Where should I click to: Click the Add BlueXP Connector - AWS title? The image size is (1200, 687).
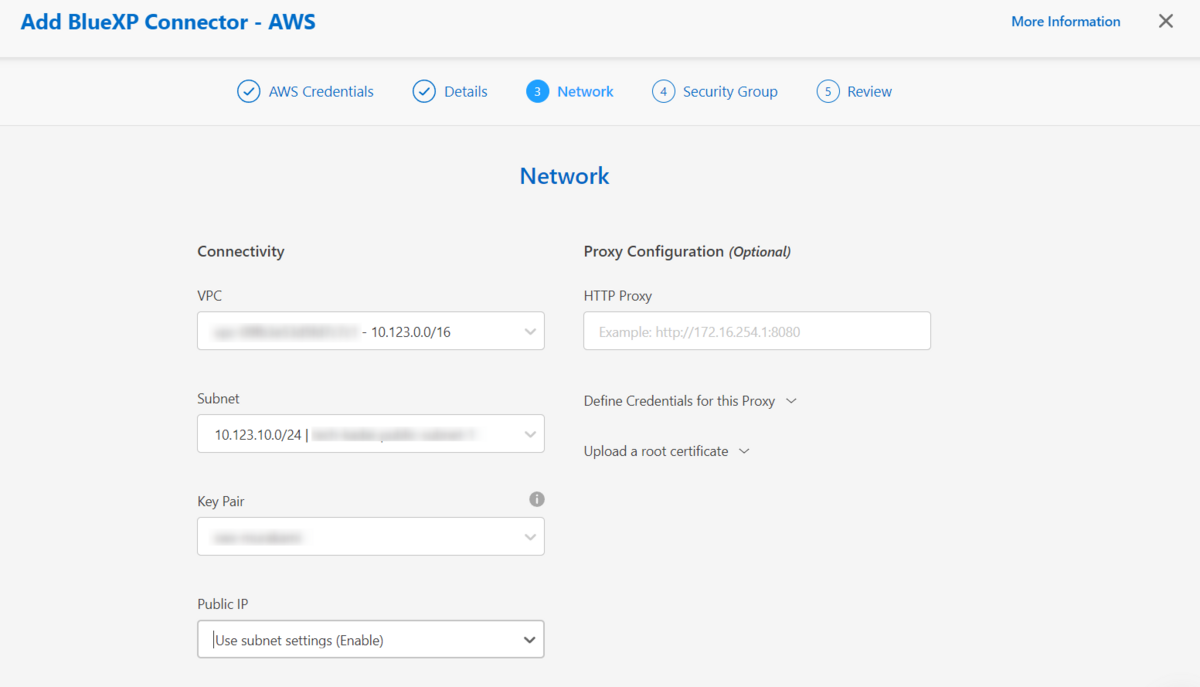[x=168, y=21]
